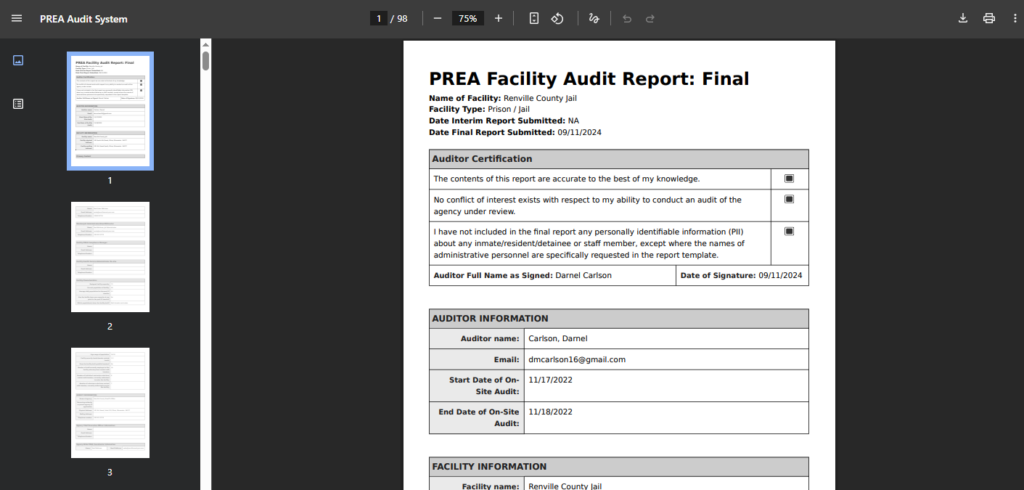1024x490 pixels.
Task: Toggle the no conflict of interest checkbox
Action: click(789, 199)
